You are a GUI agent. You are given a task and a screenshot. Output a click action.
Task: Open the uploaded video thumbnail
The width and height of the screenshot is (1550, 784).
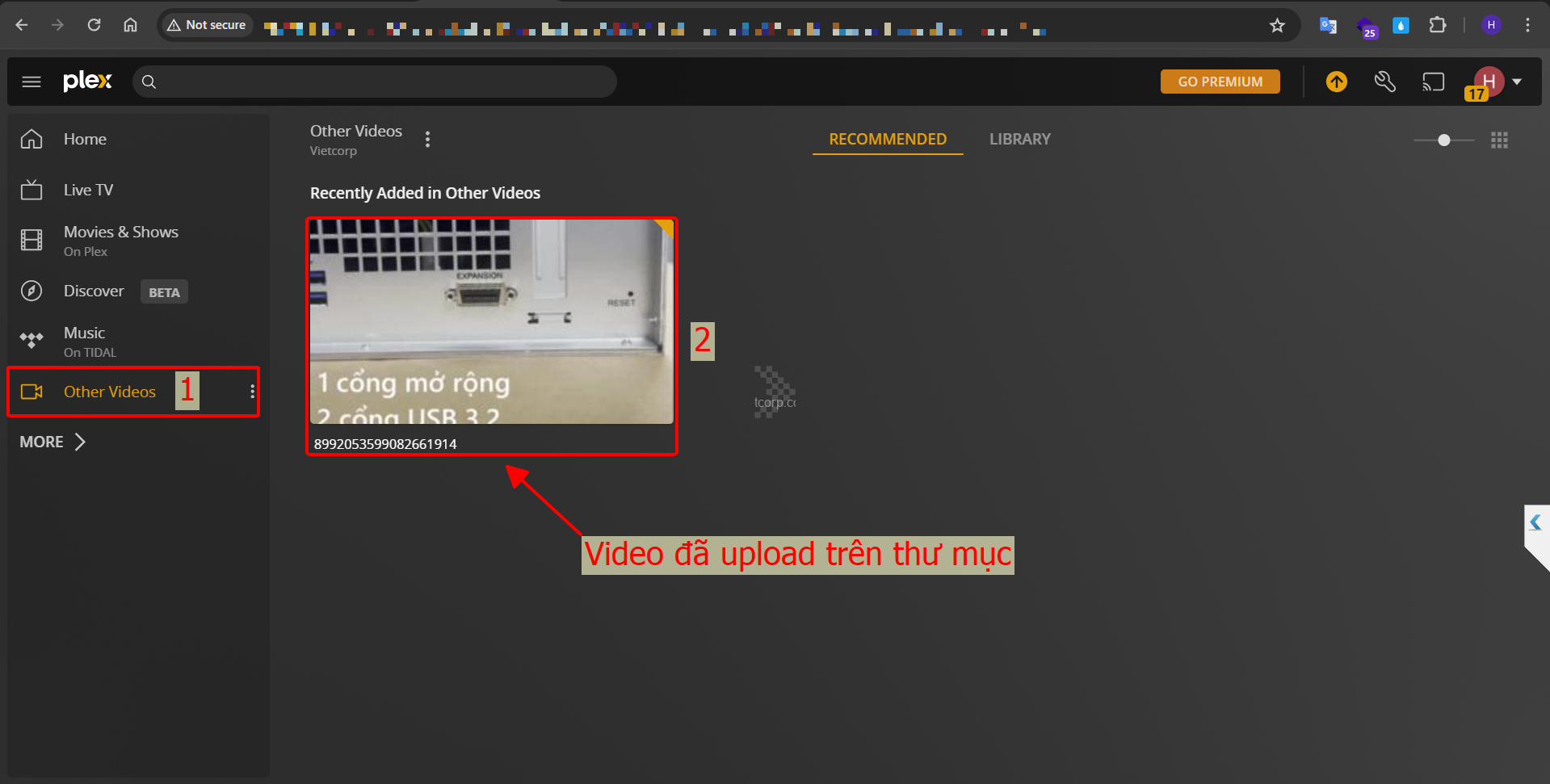[491, 321]
